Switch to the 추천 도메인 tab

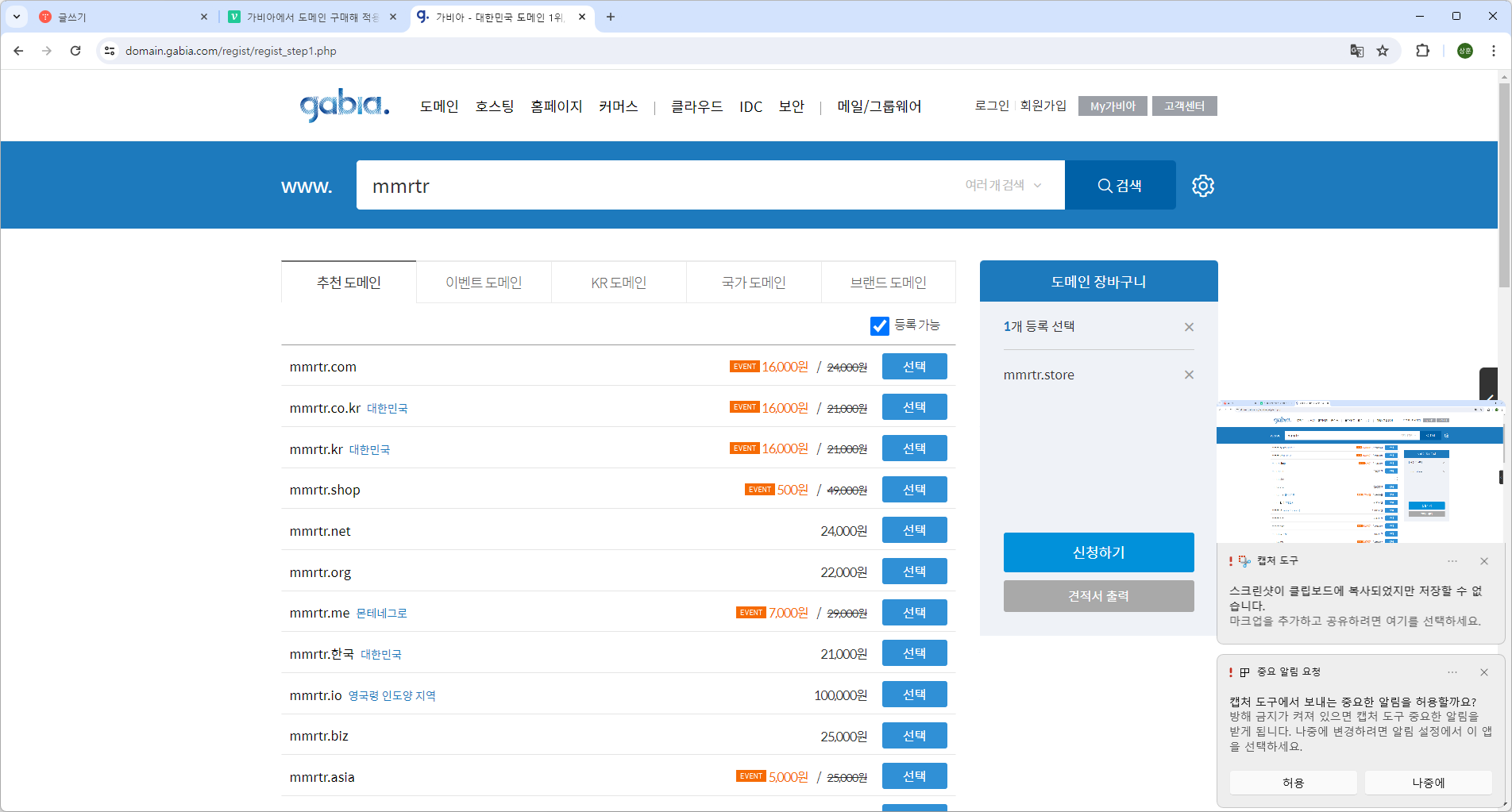tap(349, 283)
